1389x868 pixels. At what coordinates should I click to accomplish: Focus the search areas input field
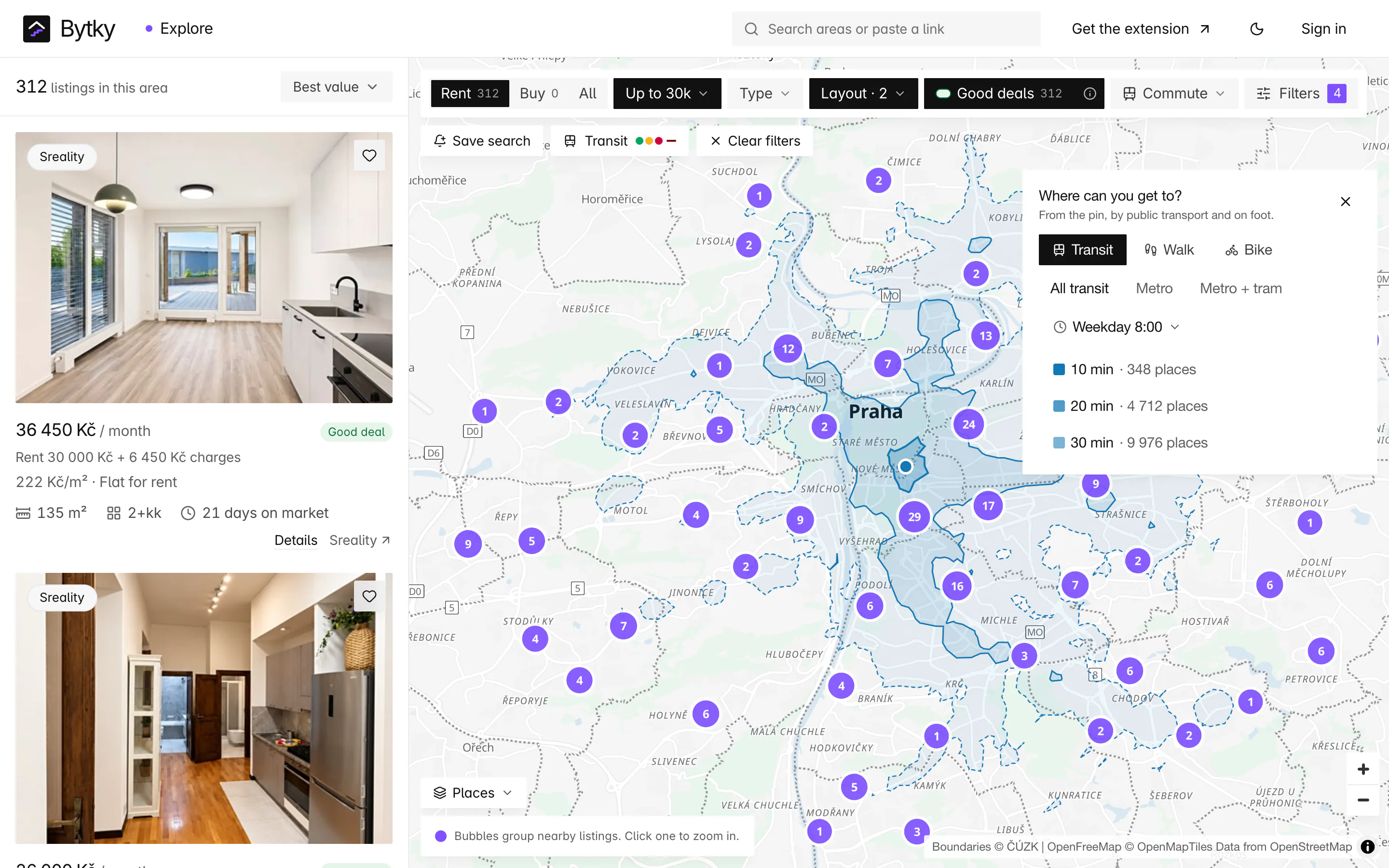click(x=885, y=29)
